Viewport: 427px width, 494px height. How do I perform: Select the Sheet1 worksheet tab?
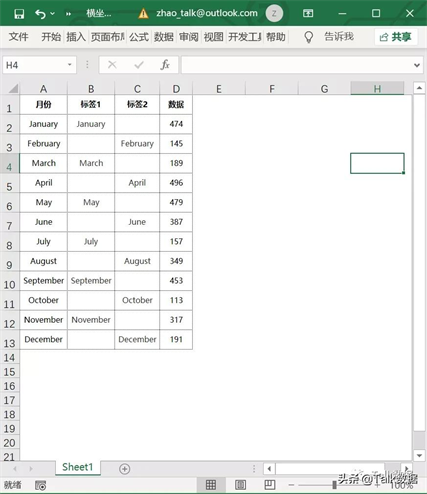pyautogui.click(x=78, y=467)
